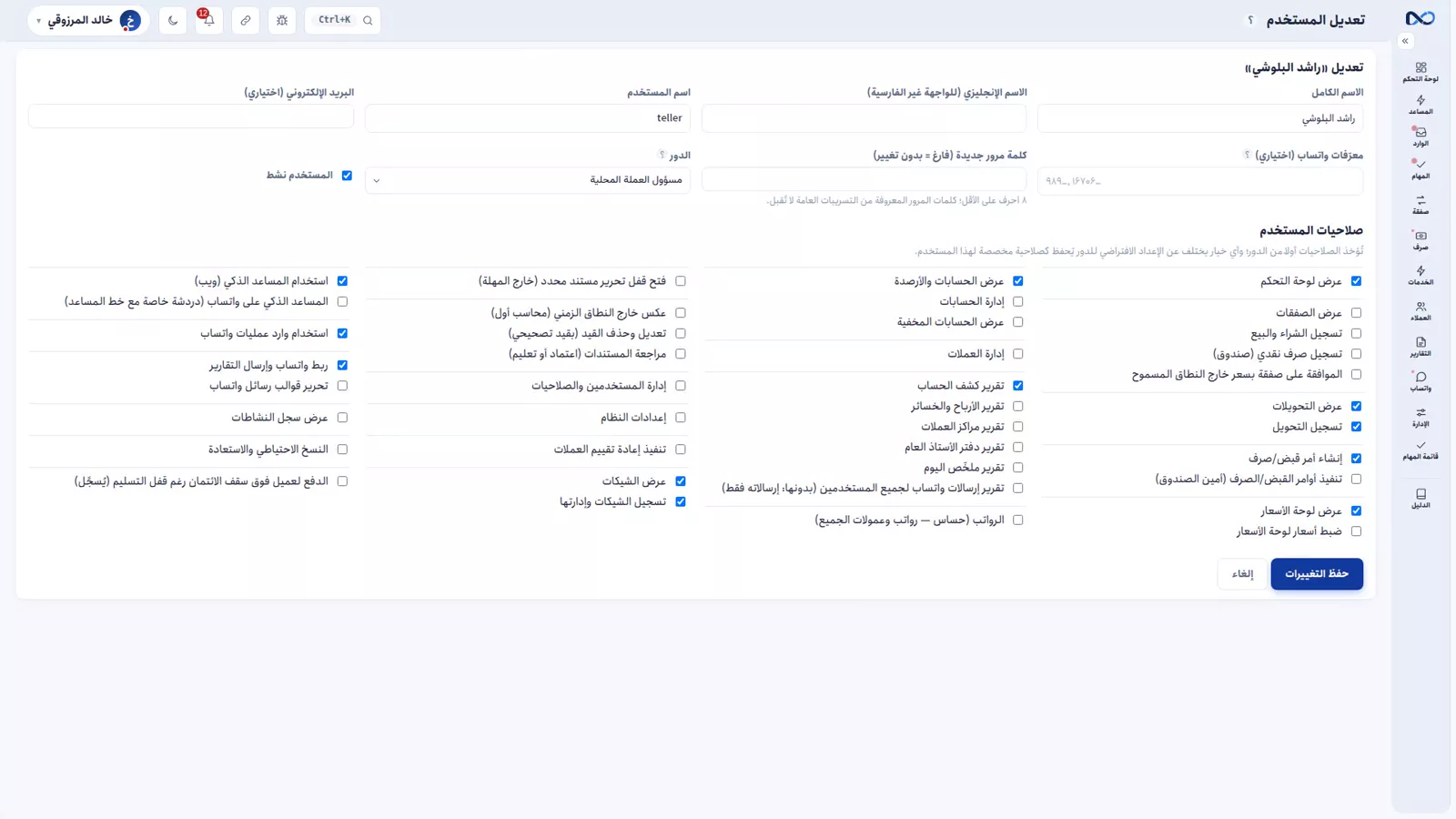Click تعديل «راشد البلوشي» heading
The width and height of the screenshot is (1456, 819).
(1304, 68)
